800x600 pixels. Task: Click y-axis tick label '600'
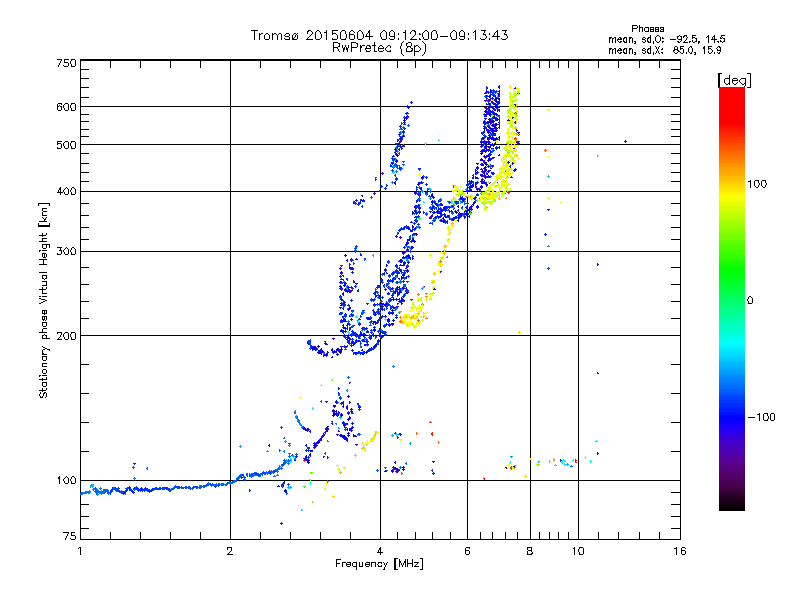click(x=66, y=107)
